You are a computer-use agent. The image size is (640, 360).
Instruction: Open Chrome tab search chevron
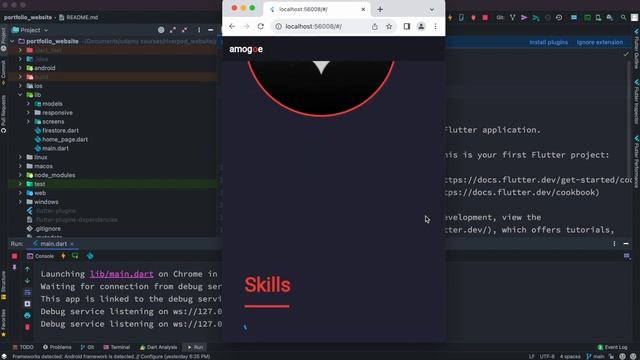[432, 9]
